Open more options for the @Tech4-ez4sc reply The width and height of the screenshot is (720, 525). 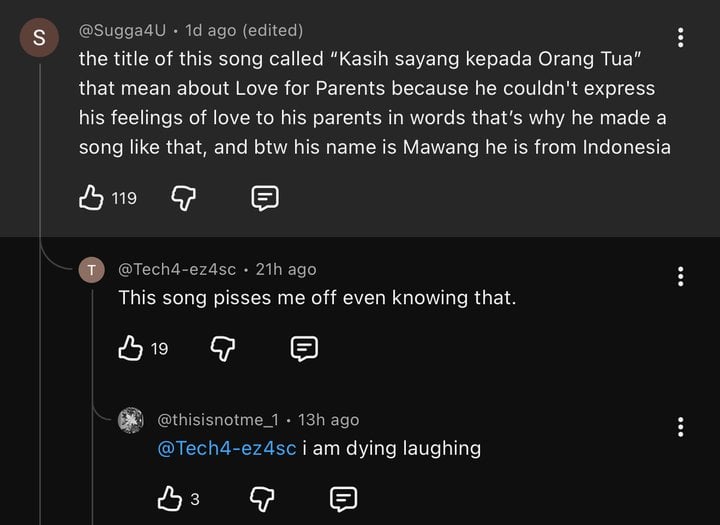tap(681, 276)
